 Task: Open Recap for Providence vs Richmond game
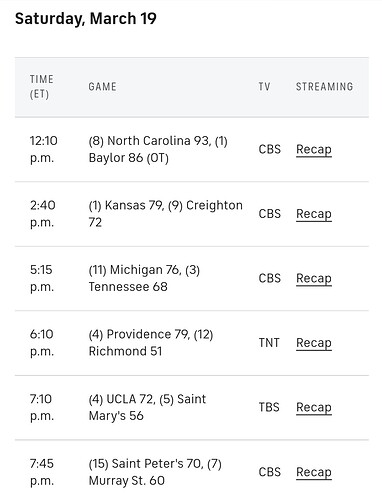click(314, 343)
